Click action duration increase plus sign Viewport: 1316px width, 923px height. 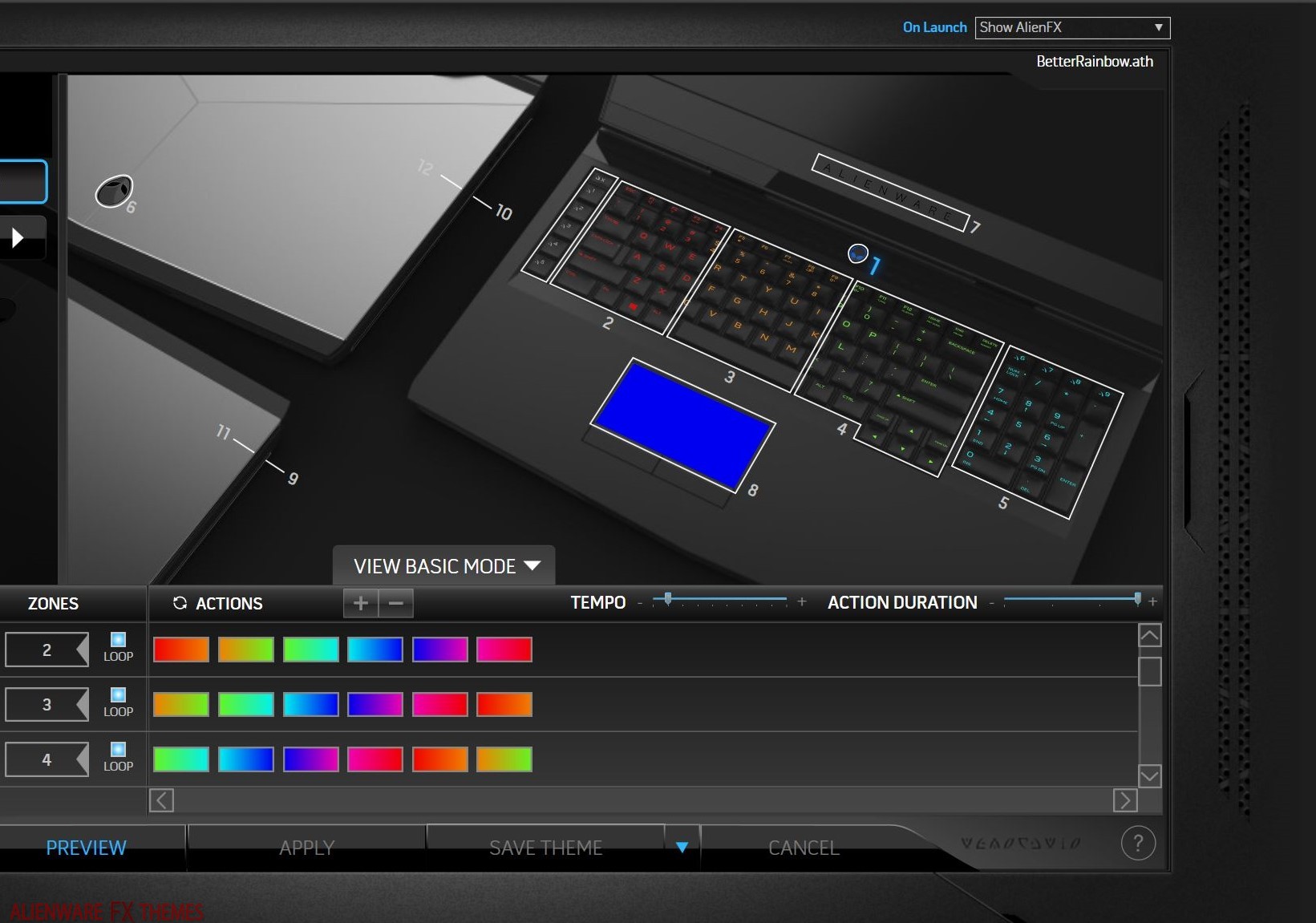pos(1152,601)
